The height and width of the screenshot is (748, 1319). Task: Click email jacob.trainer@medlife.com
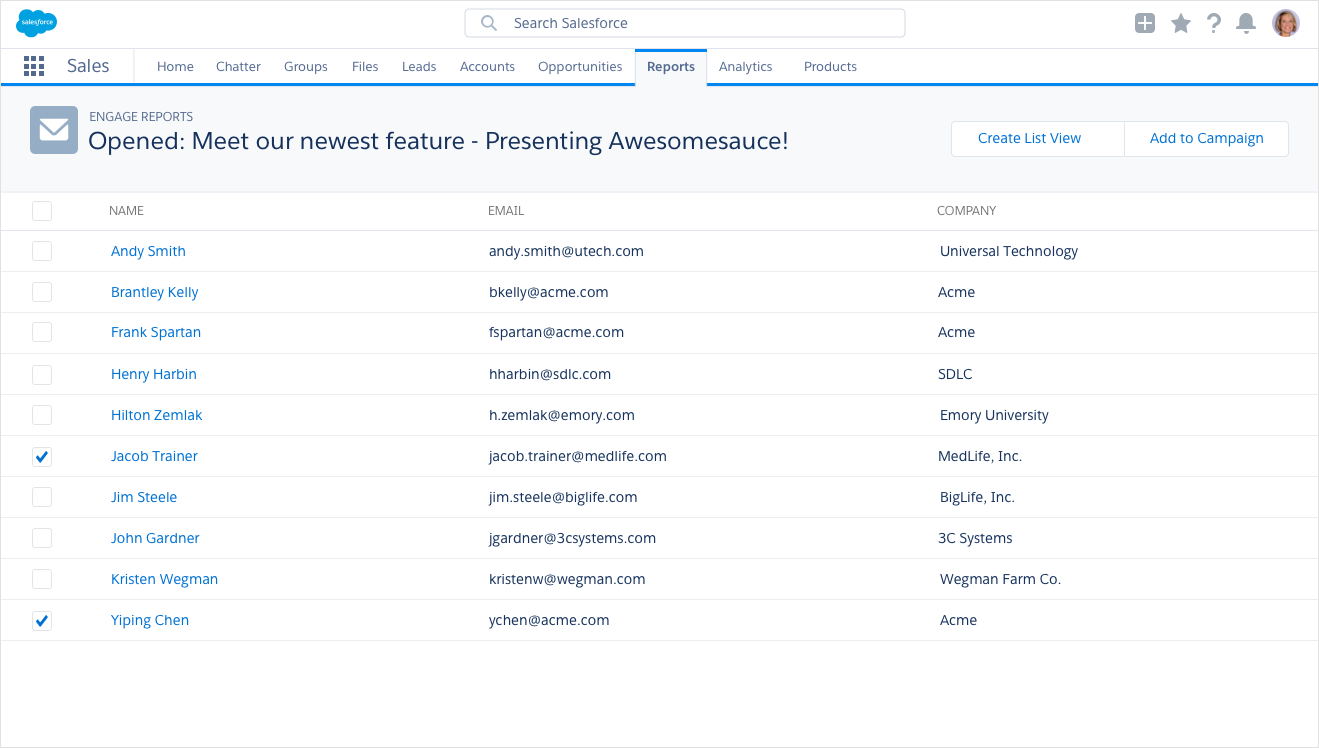click(x=578, y=456)
